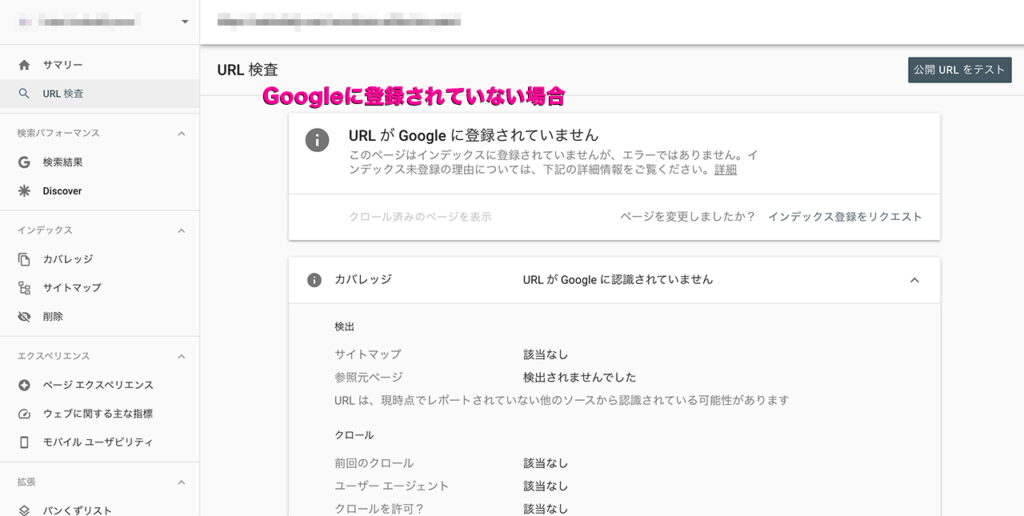Image resolution: width=1024 pixels, height=516 pixels.
Task: Click the crossed-eye icon for 削除
Action: pos(24,316)
